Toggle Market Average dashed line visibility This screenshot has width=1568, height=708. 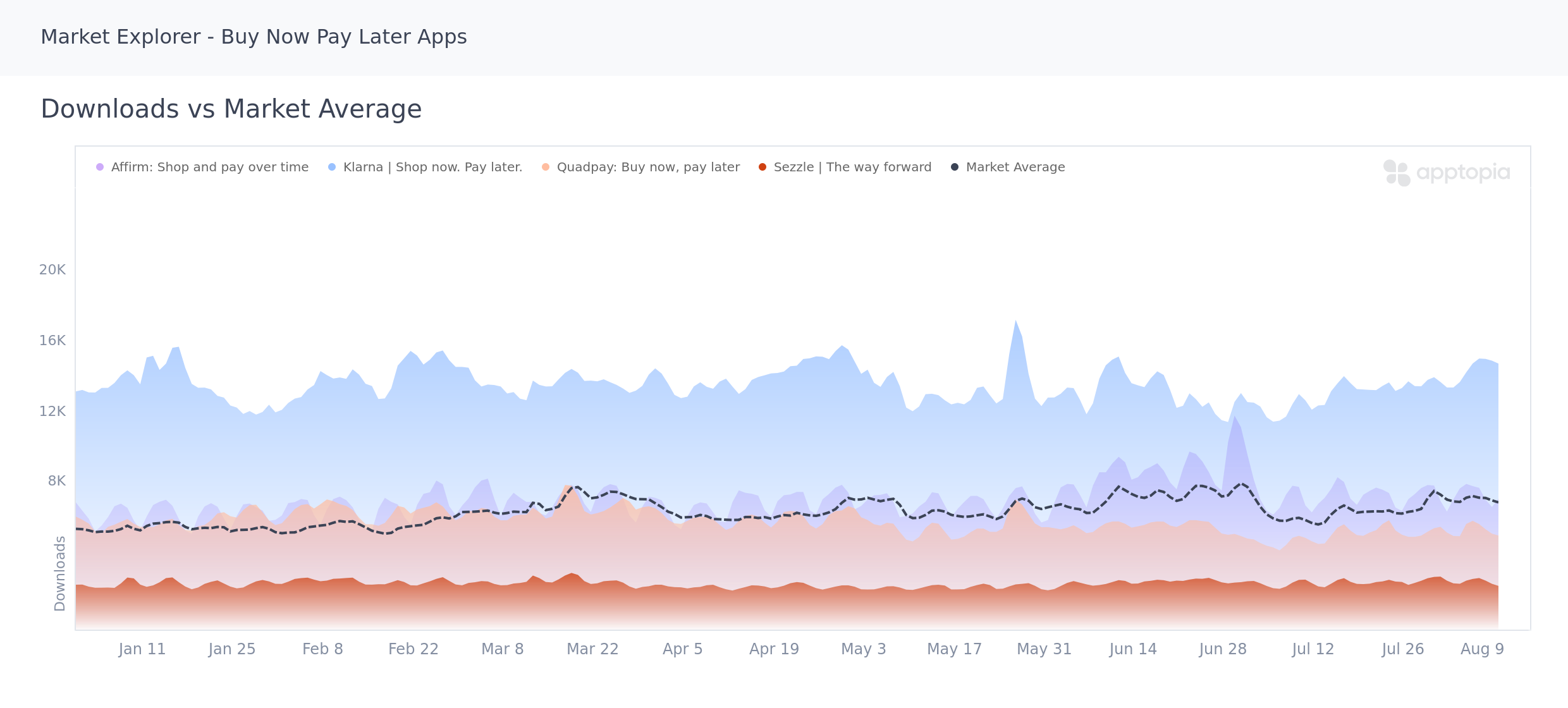[x=1015, y=167]
